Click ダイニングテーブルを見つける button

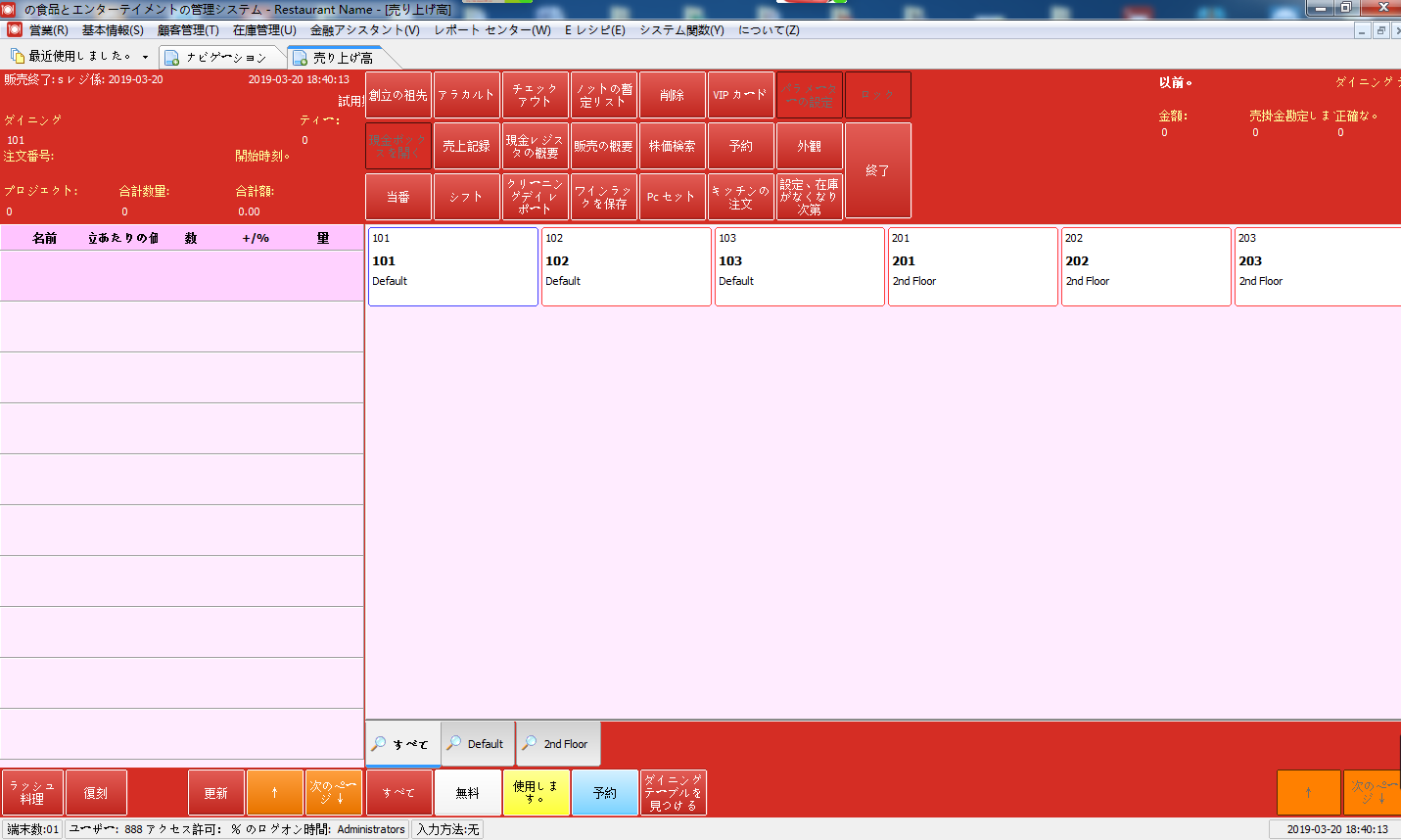coord(674,793)
